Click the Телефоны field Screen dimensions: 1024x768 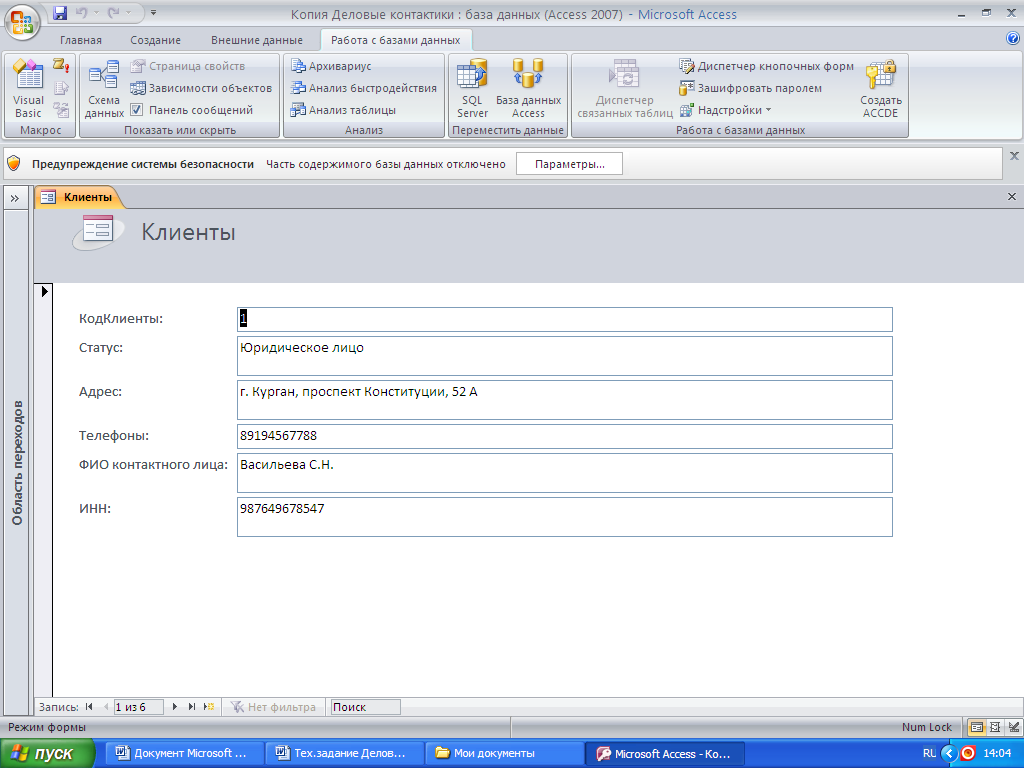pyautogui.click(x=564, y=436)
